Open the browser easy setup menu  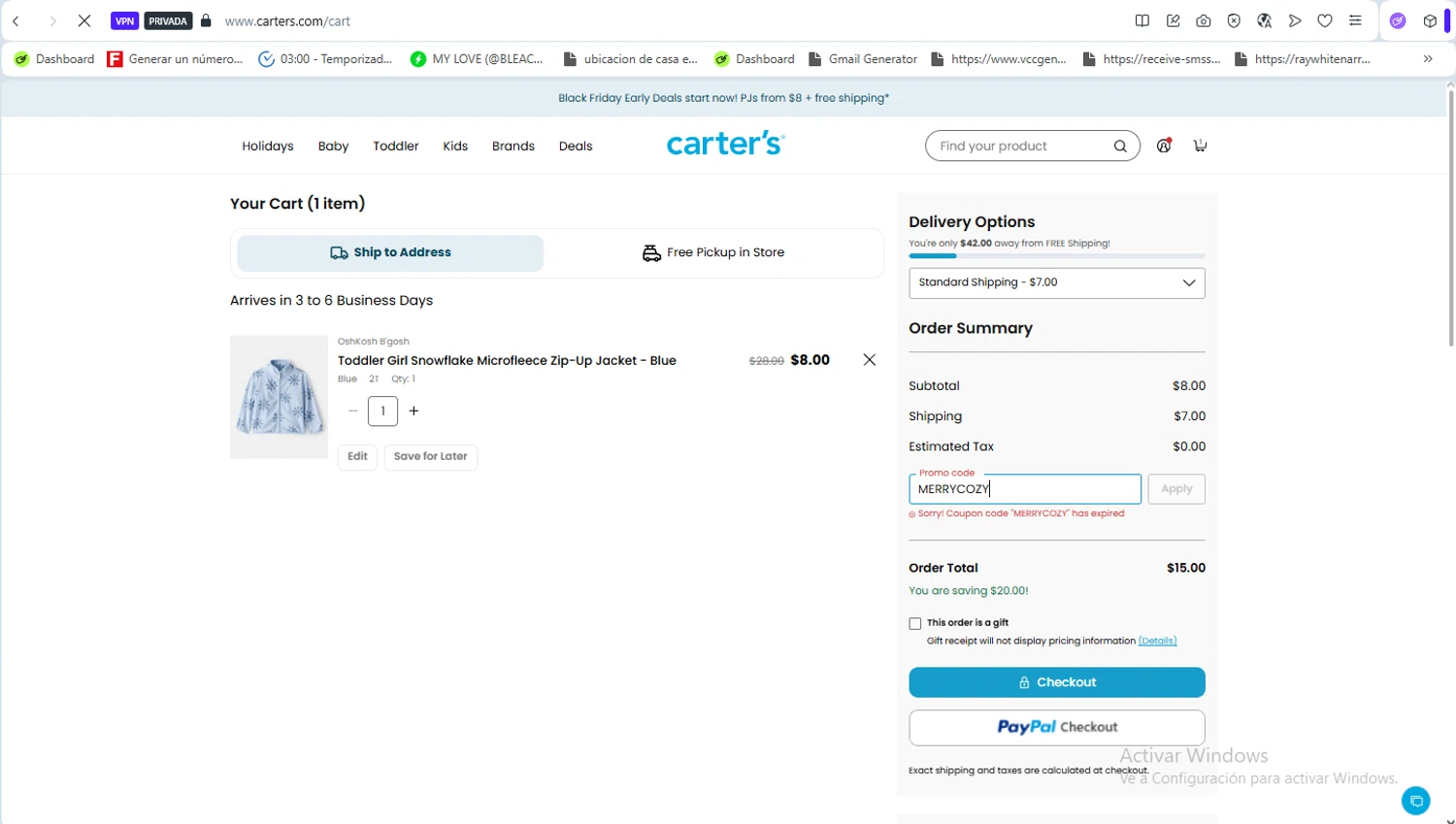[x=1356, y=20]
